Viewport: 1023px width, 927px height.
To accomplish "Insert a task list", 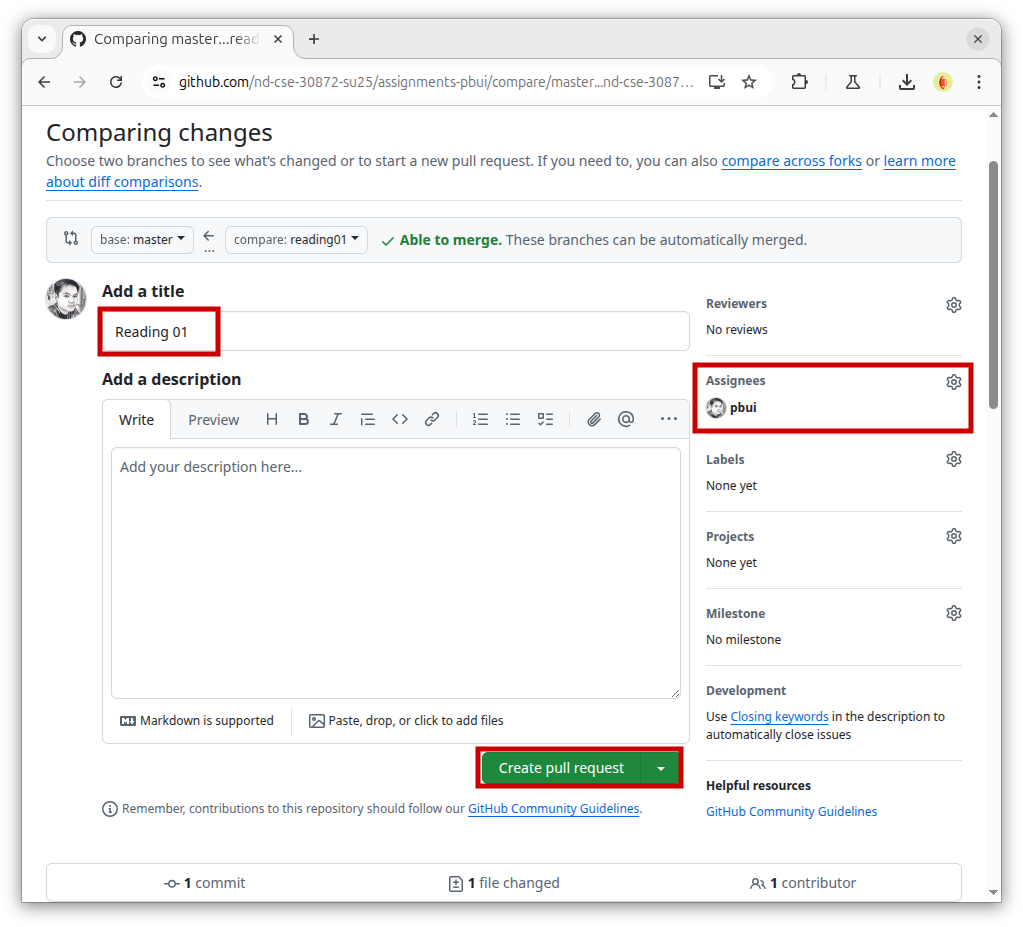I will point(545,419).
